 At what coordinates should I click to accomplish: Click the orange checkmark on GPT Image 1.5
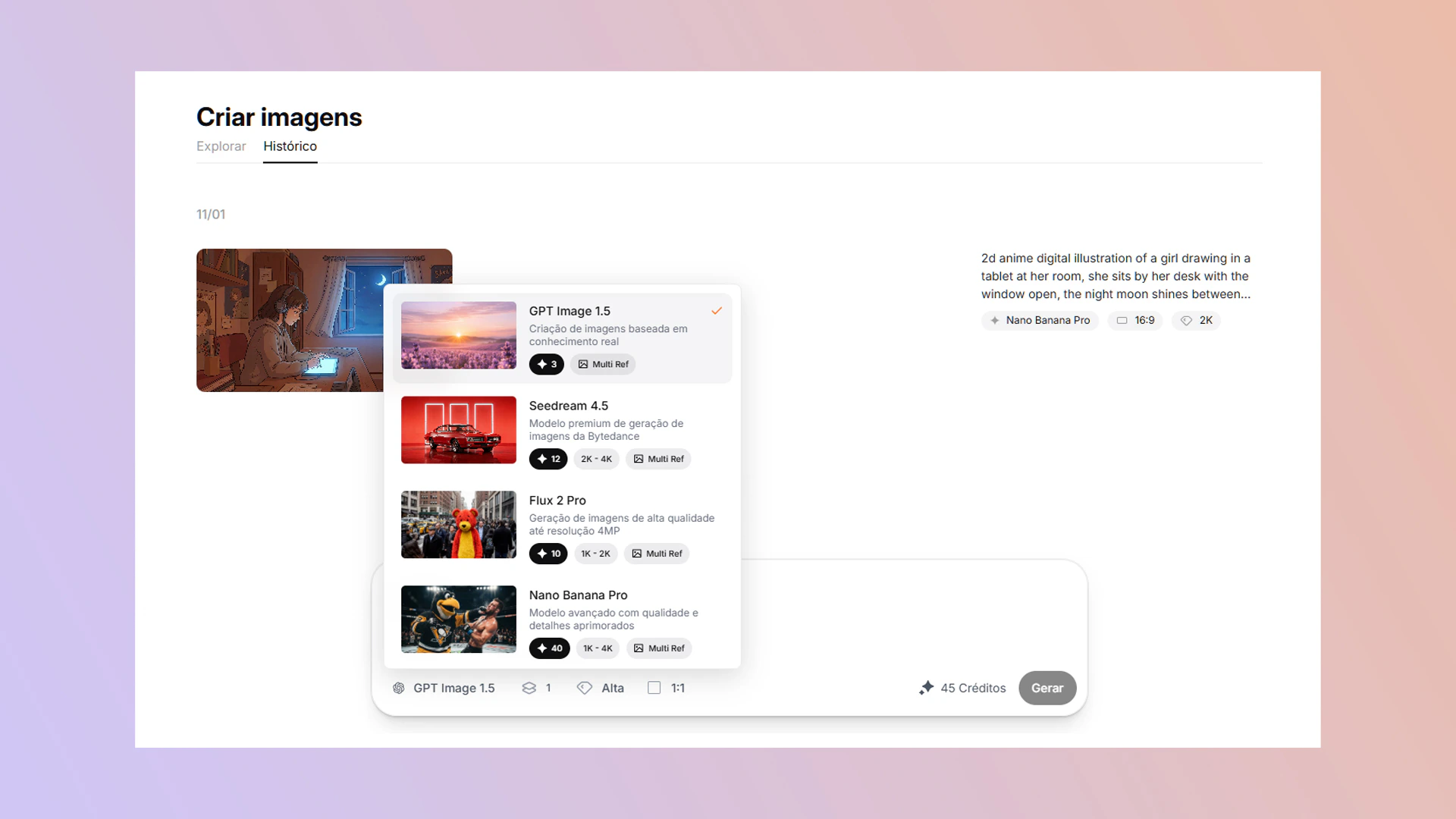pyautogui.click(x=717, y=311)
